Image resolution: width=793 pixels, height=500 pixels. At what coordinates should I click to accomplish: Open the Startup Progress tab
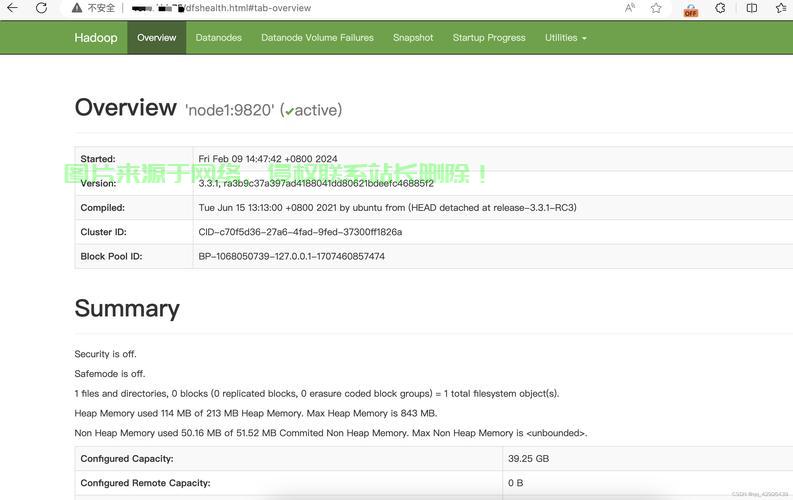tap(489, 37)
